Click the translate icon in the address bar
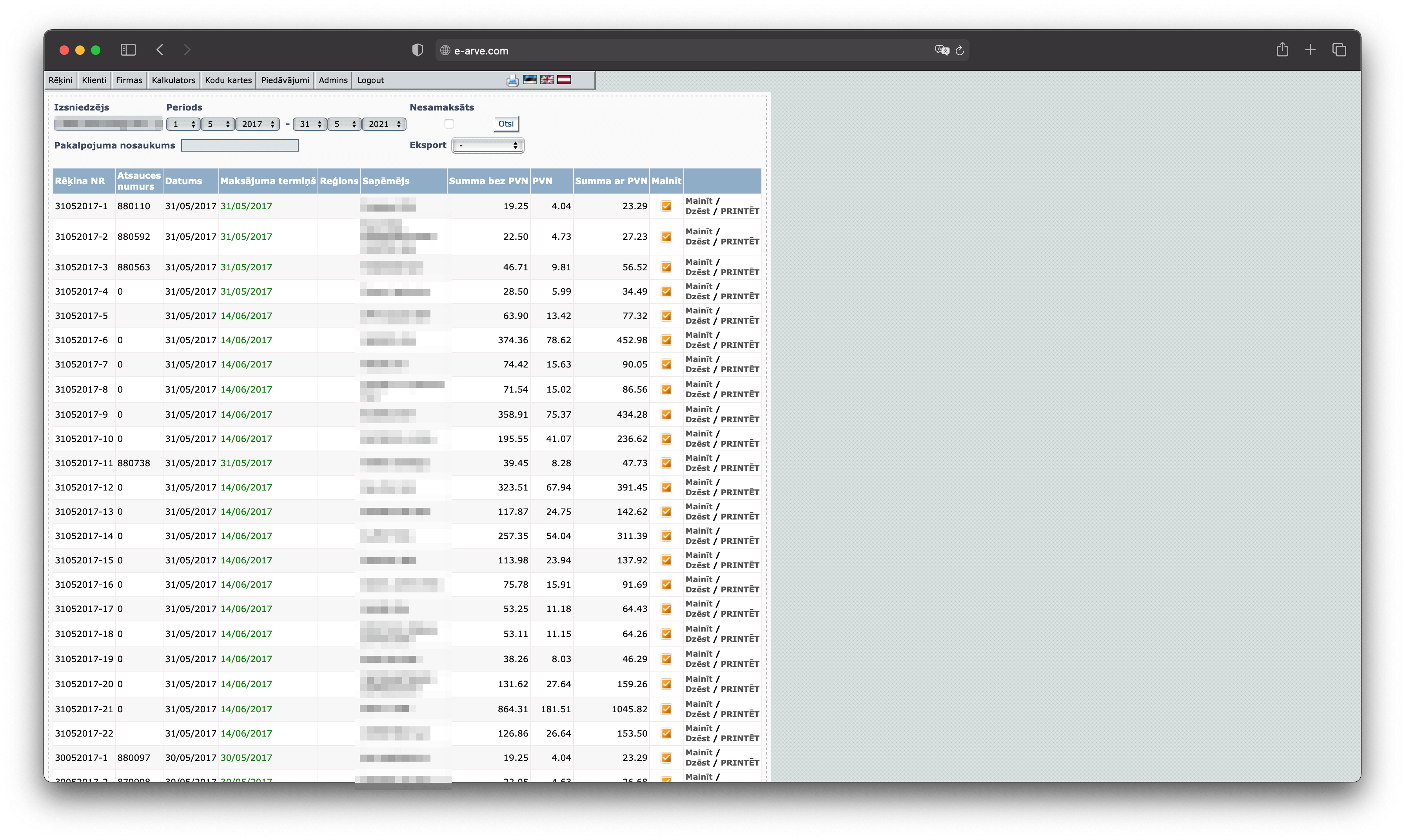Viewport: 1405px width, 840px height. click(942, 51)
